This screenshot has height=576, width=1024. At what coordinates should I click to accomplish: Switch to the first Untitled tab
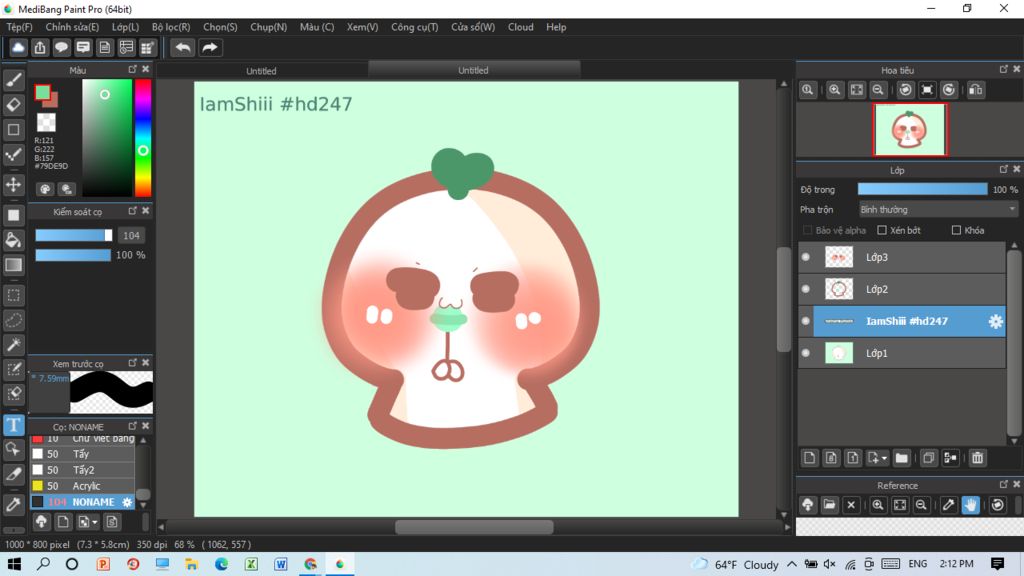[261, 71]
